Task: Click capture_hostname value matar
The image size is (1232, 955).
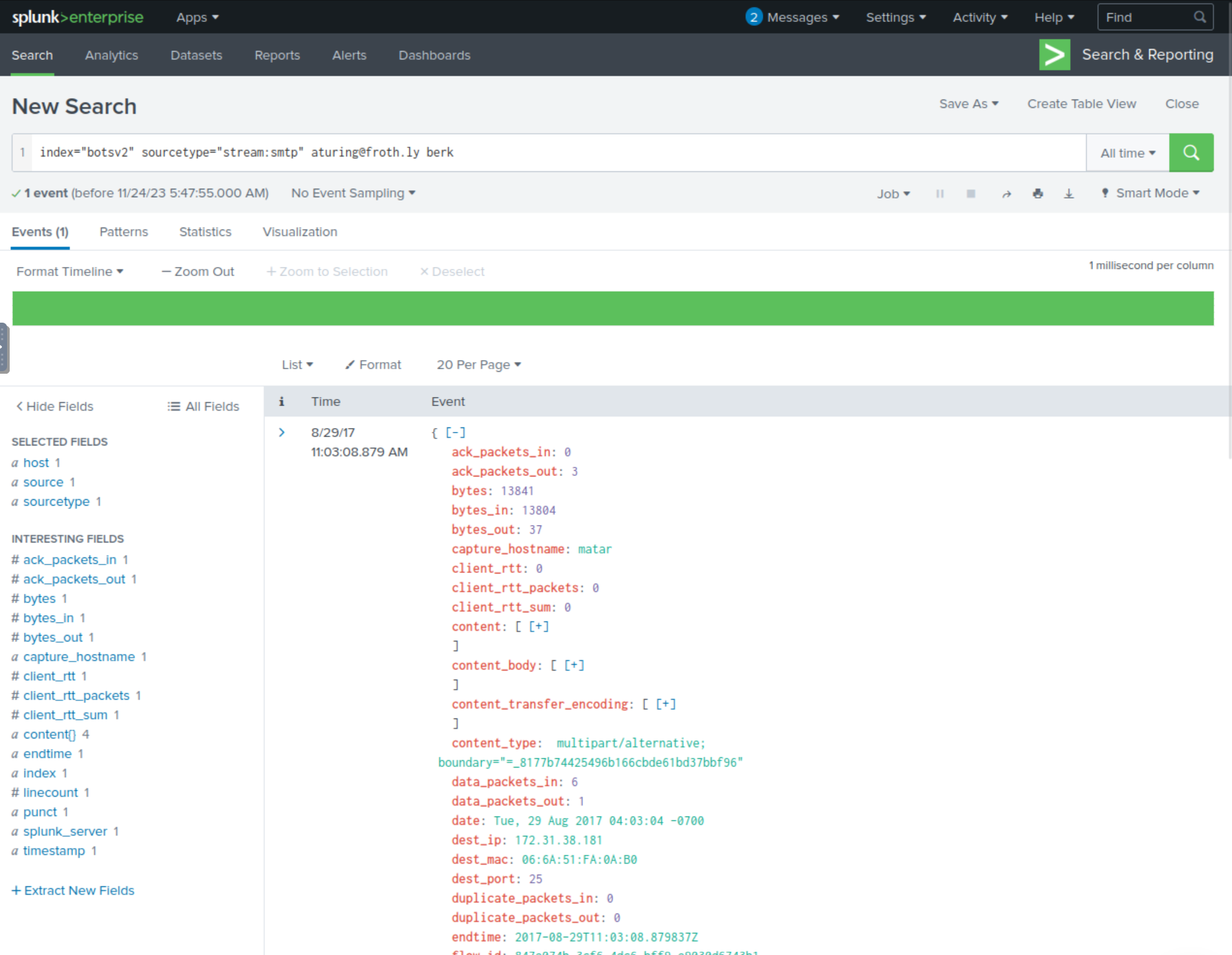Action: [x=595, y=549]
